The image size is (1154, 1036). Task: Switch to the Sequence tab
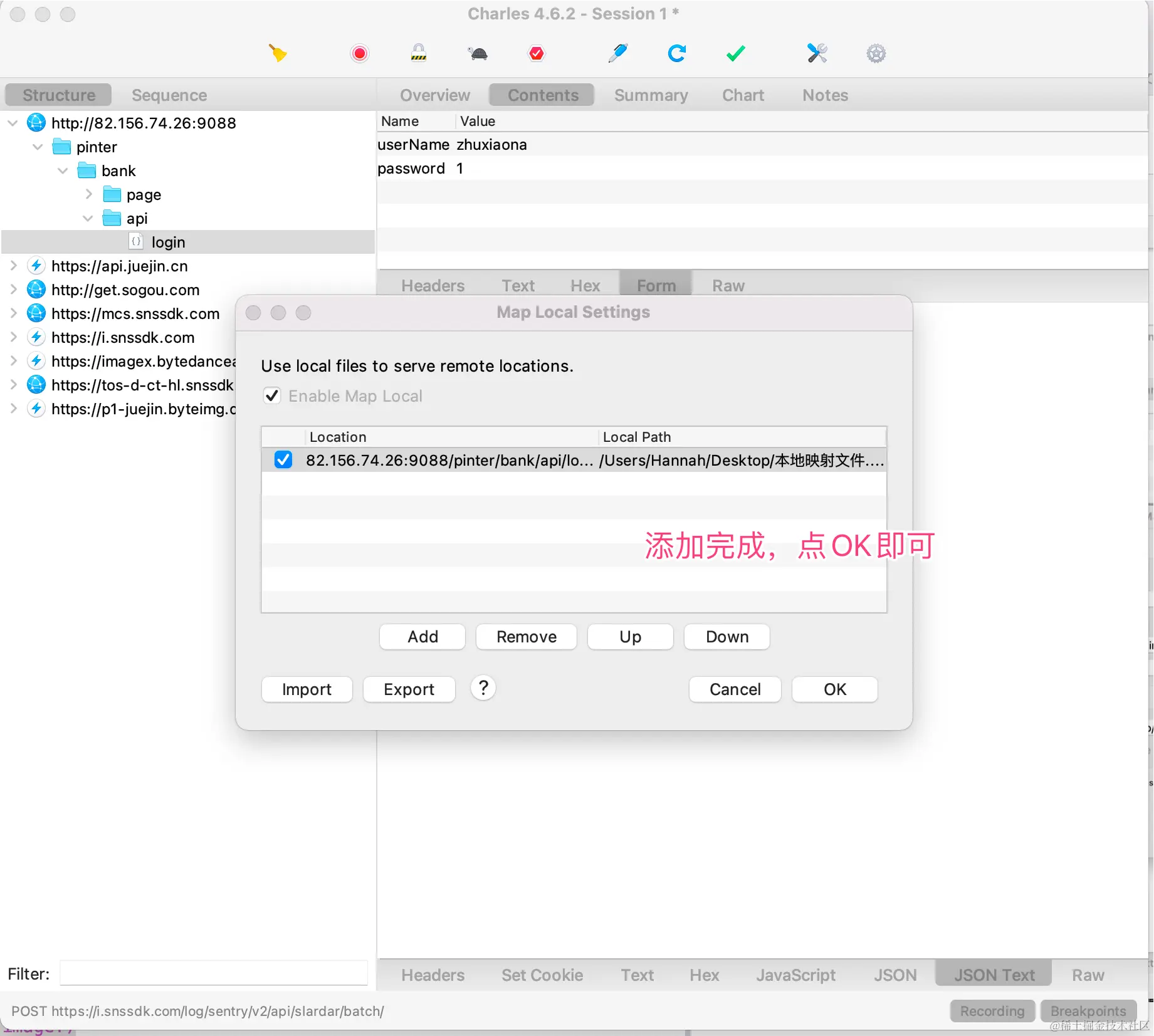coord(169,95)
